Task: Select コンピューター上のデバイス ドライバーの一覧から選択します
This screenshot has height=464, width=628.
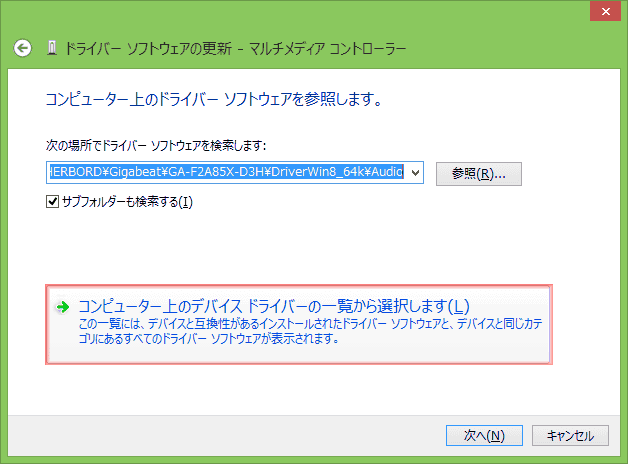Action: click(299, 324)
